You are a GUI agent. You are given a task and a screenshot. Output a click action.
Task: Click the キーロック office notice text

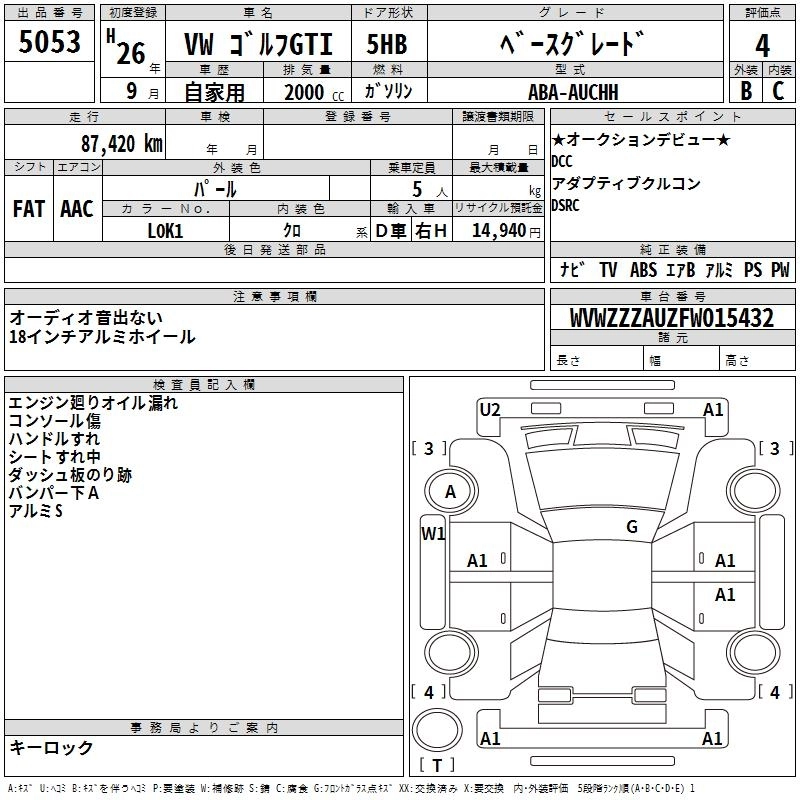tap(51, 748)
